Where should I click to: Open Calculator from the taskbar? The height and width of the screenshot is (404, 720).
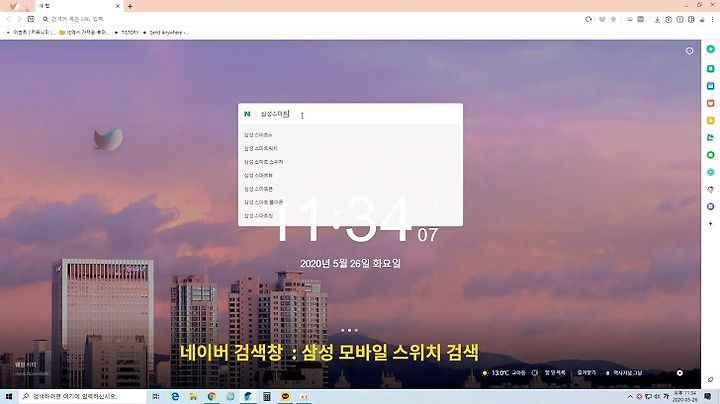[267, 396]
